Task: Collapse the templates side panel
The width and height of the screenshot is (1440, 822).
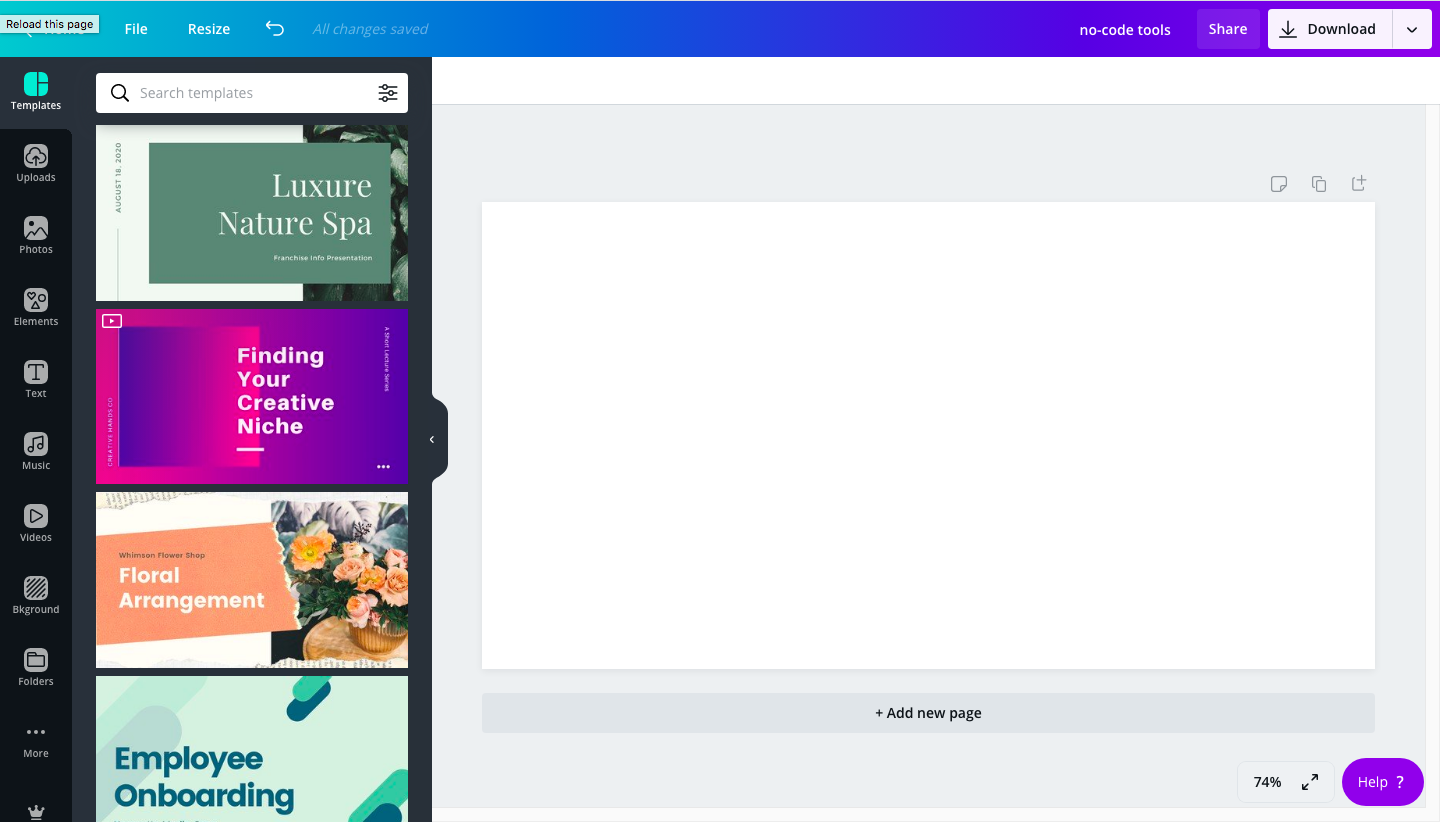Action: [433, 440]
